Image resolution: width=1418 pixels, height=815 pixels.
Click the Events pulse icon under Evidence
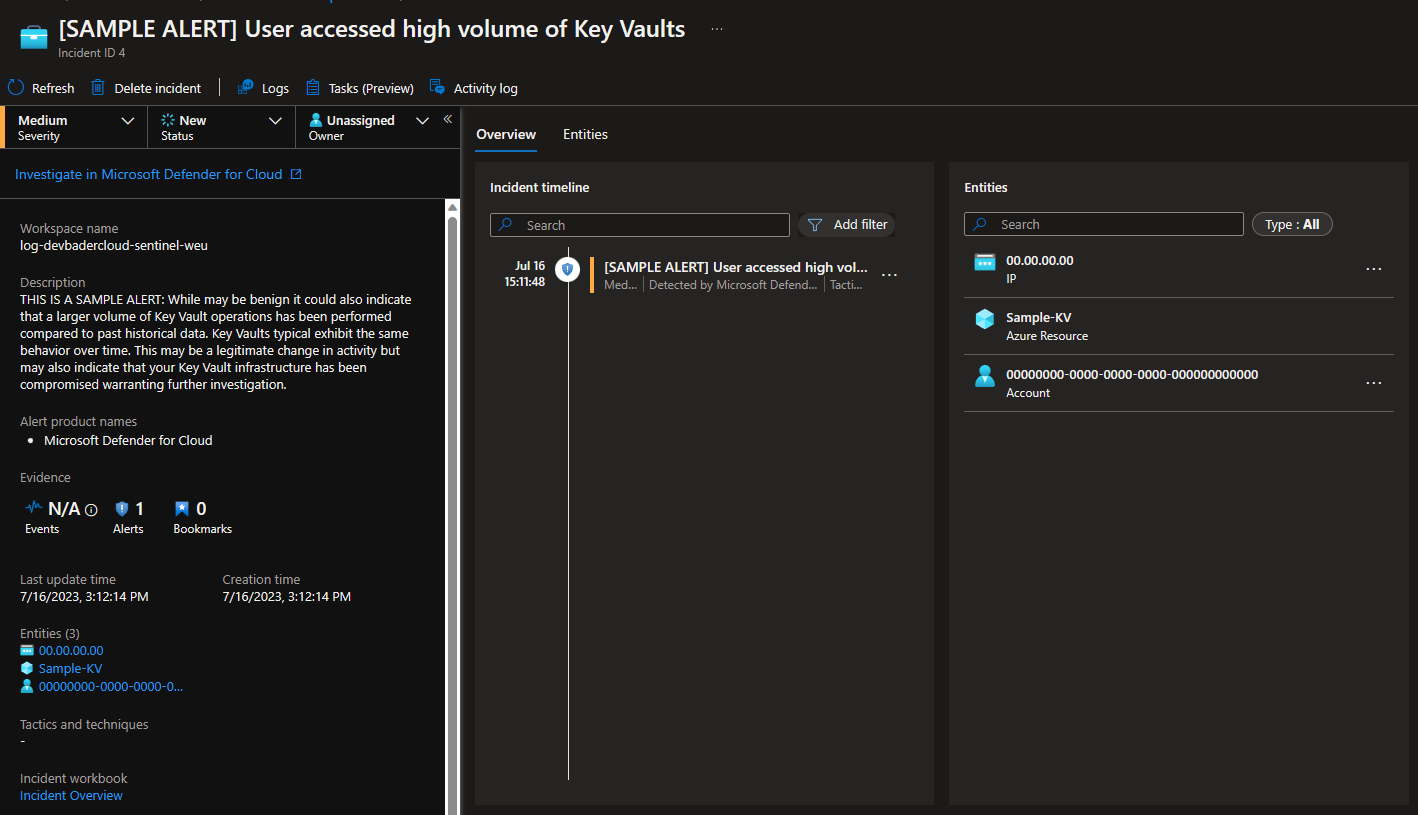coord(34,507)
